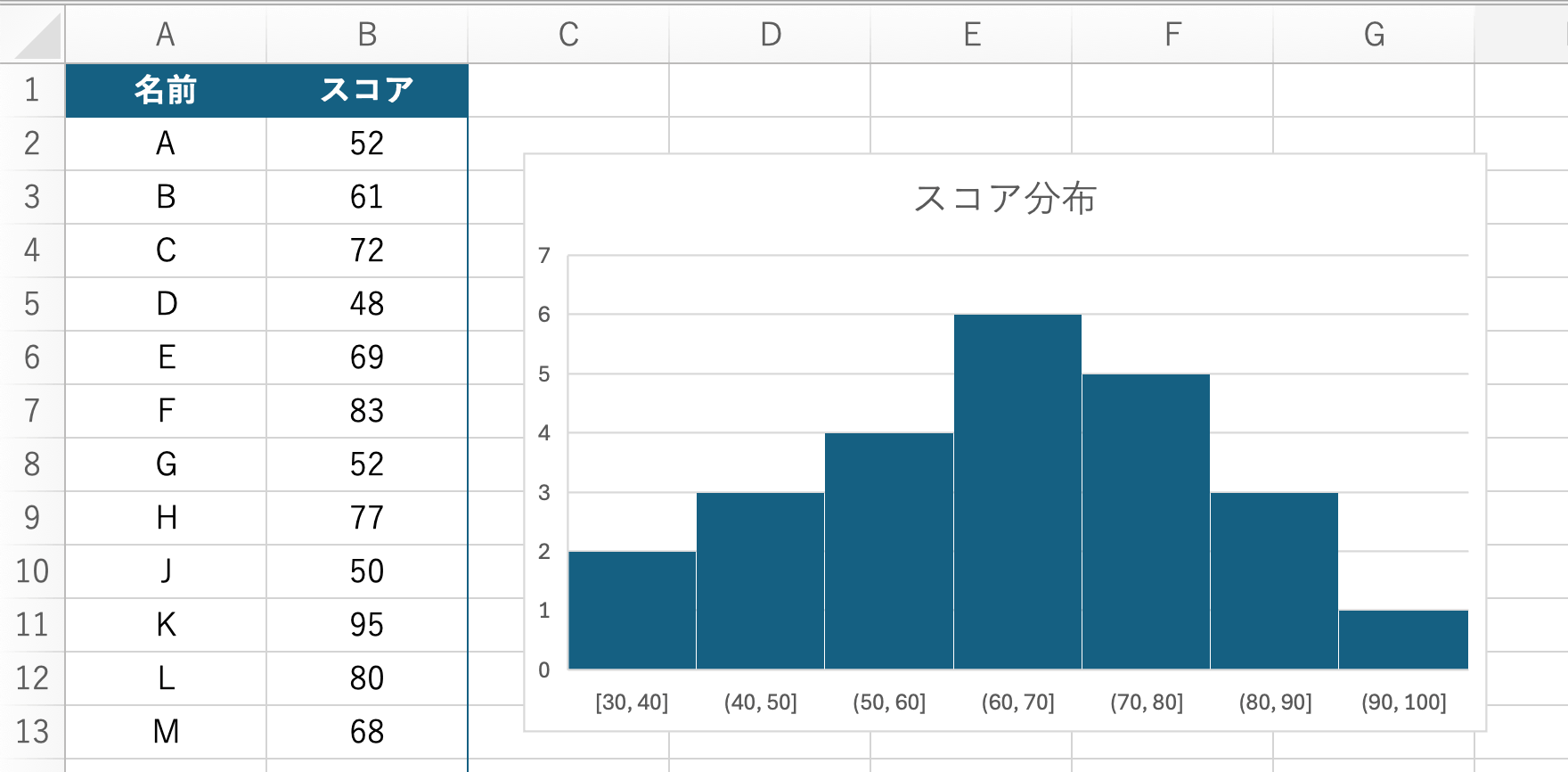Select the cell containing name E

166,357
